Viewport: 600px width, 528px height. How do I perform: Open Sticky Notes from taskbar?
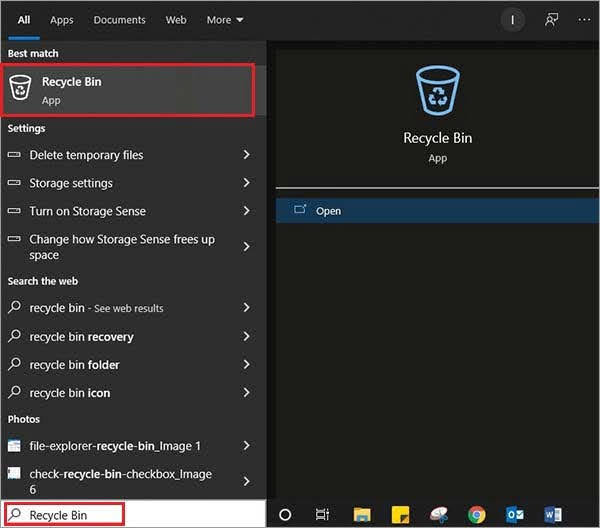400,515
